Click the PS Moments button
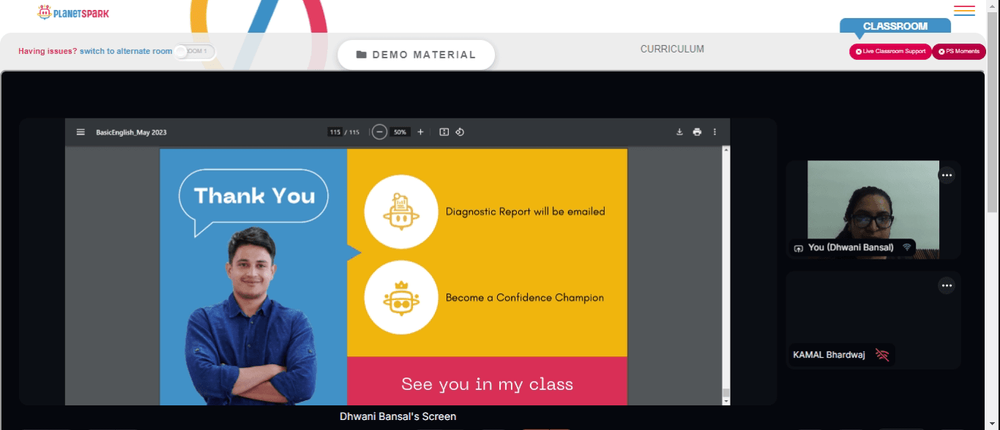Image resolution: width=1000 pixels, height=430 pixels. pyautogui.click(x=959, y=52)
